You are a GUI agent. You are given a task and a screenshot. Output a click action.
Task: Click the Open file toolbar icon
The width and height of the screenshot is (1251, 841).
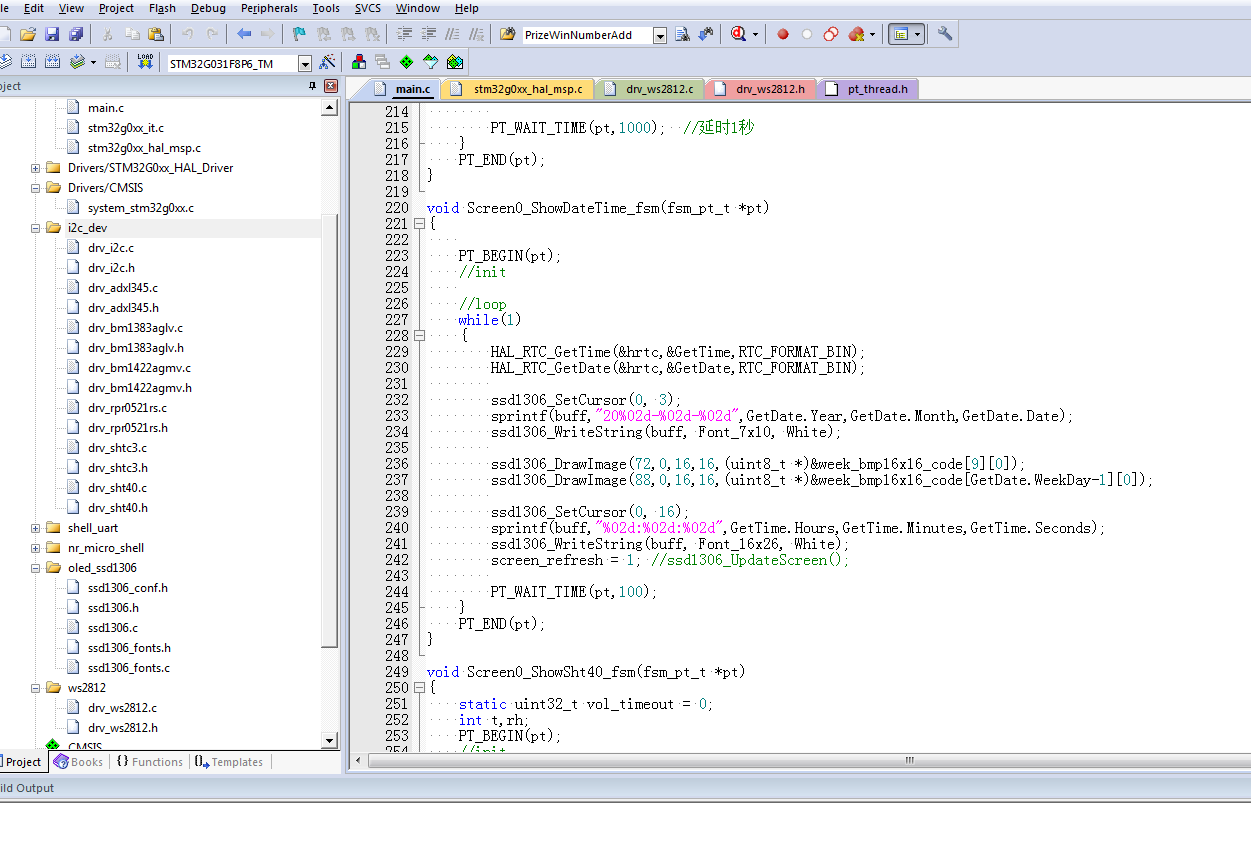29,34
